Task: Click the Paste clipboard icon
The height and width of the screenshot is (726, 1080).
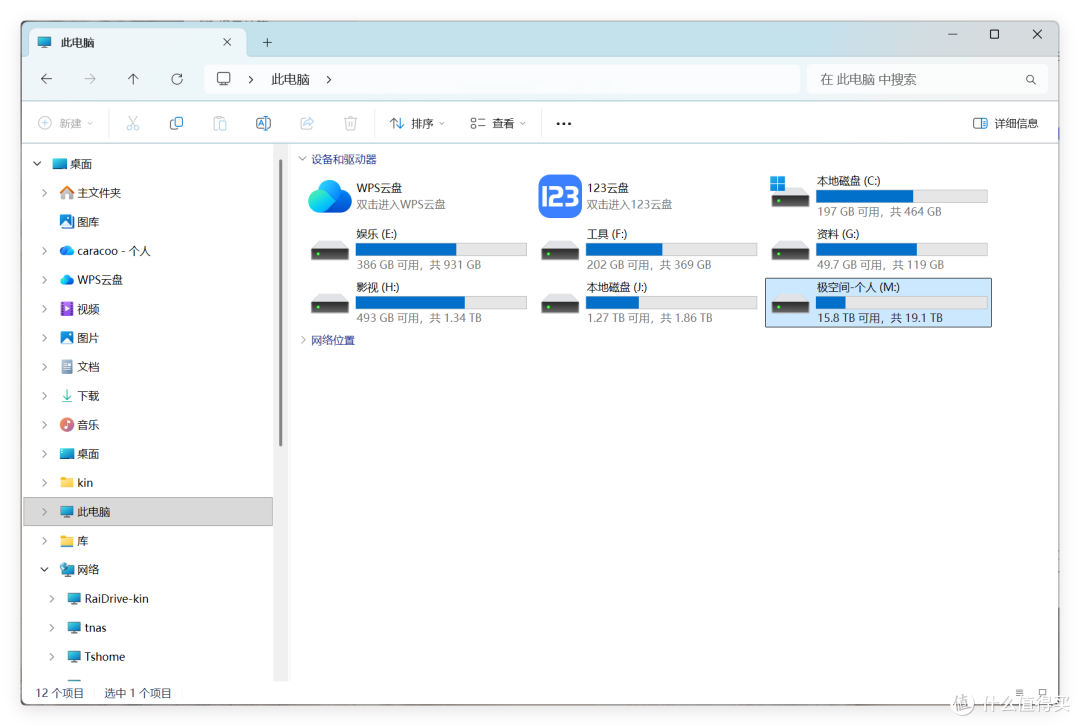Action: [x=220, y=123]
